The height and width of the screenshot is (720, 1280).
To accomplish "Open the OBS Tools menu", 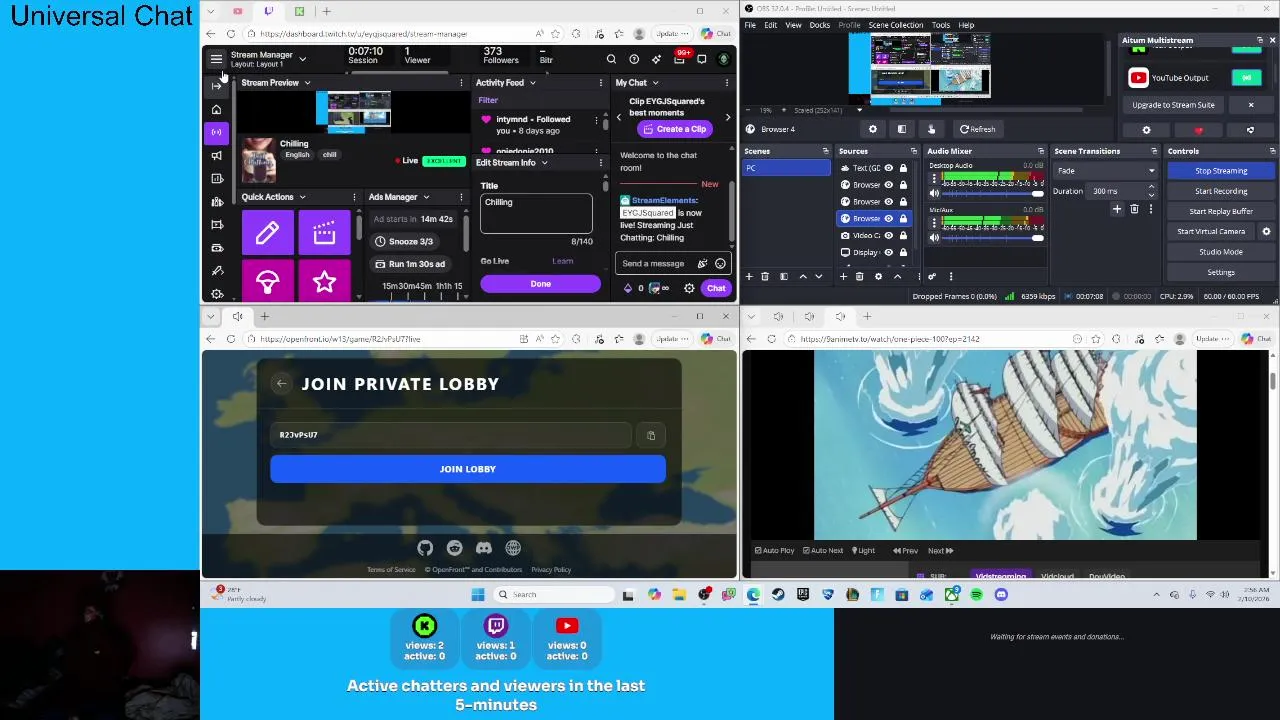I will pyautogui.click(x=941, y=25).
